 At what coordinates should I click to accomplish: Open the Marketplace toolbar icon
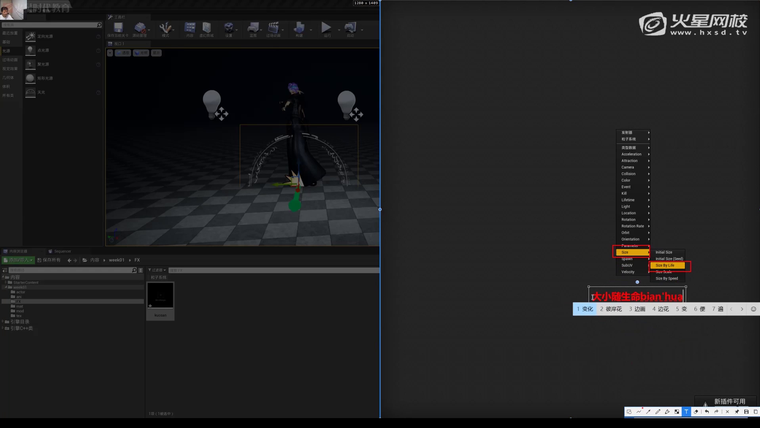coord(206,29)
